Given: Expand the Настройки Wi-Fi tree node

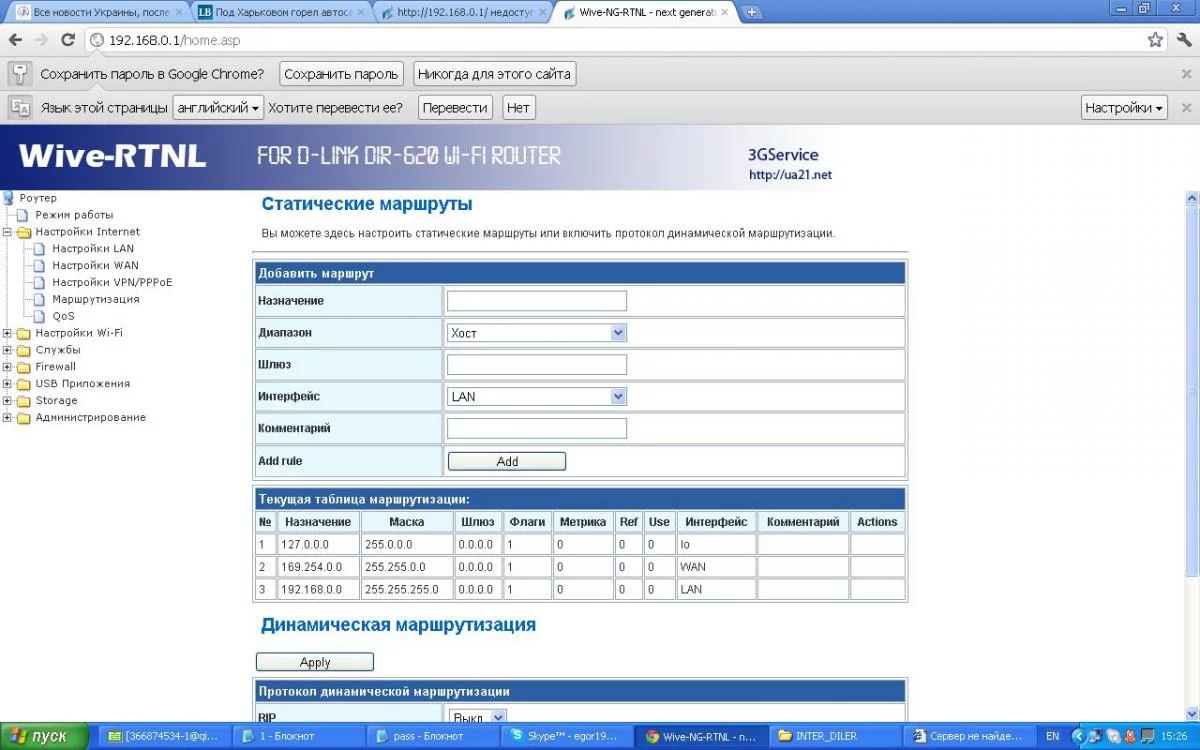Looking at the screenshot, I should [x=8, y=334].
